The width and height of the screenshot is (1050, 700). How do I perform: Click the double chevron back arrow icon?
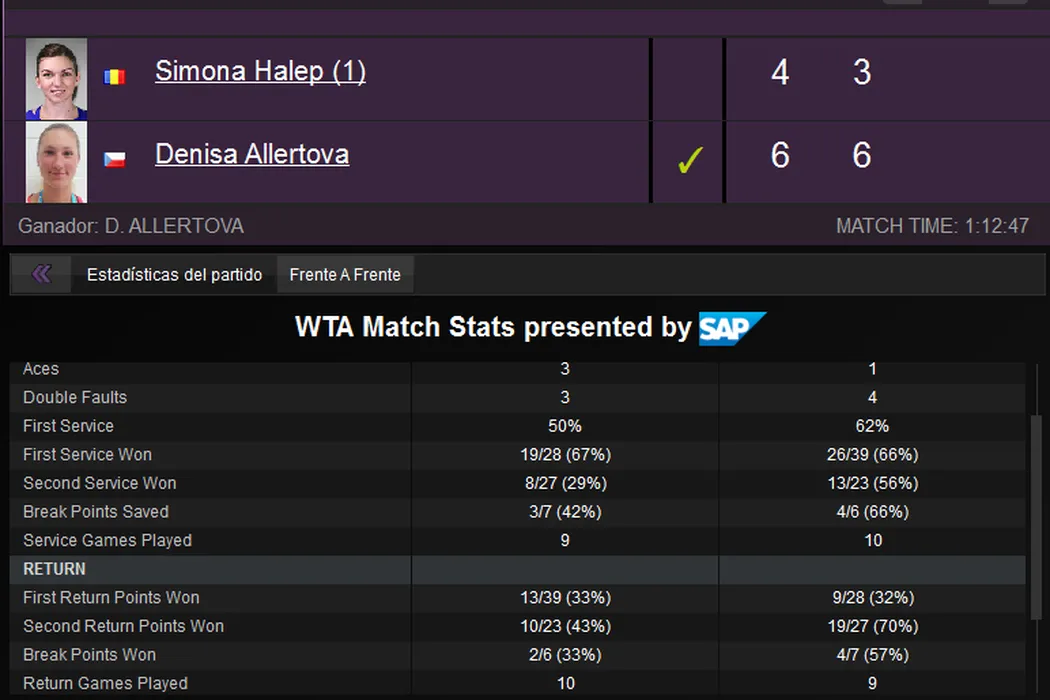pos(41,274)
